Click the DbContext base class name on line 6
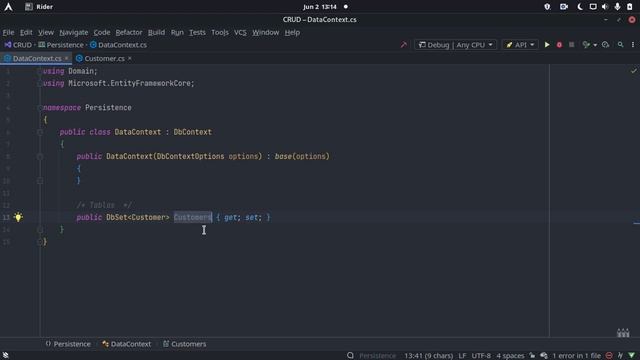 [x=193, y=132]
